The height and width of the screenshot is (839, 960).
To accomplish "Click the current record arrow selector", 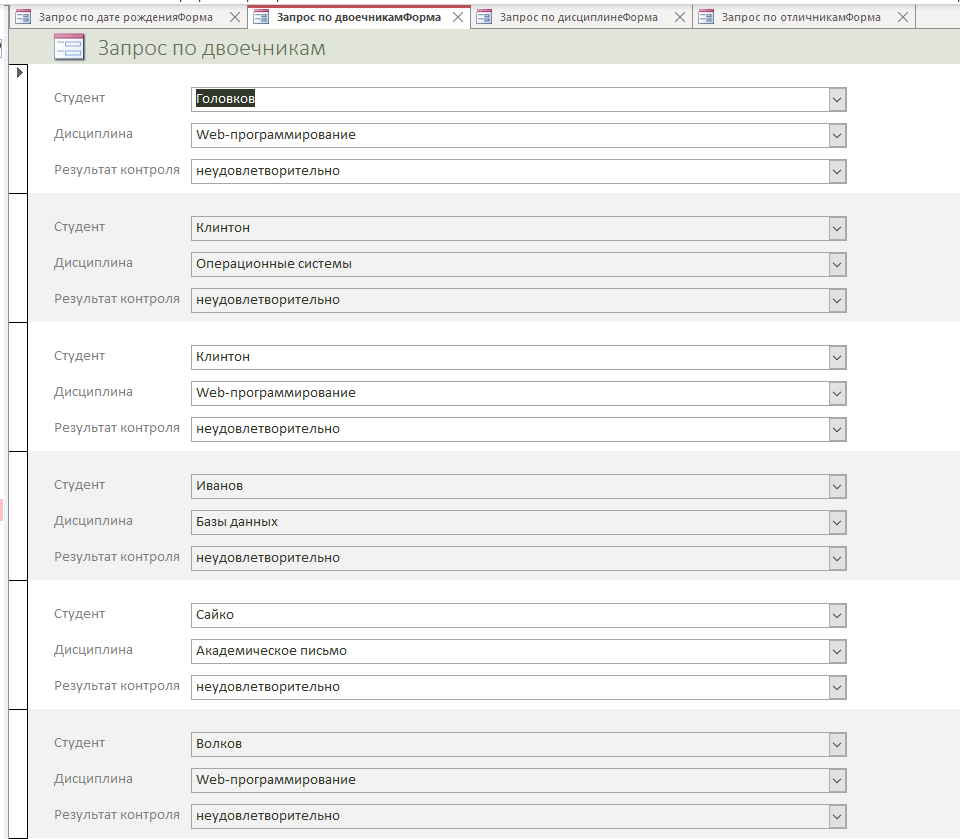I will point(20,72).
